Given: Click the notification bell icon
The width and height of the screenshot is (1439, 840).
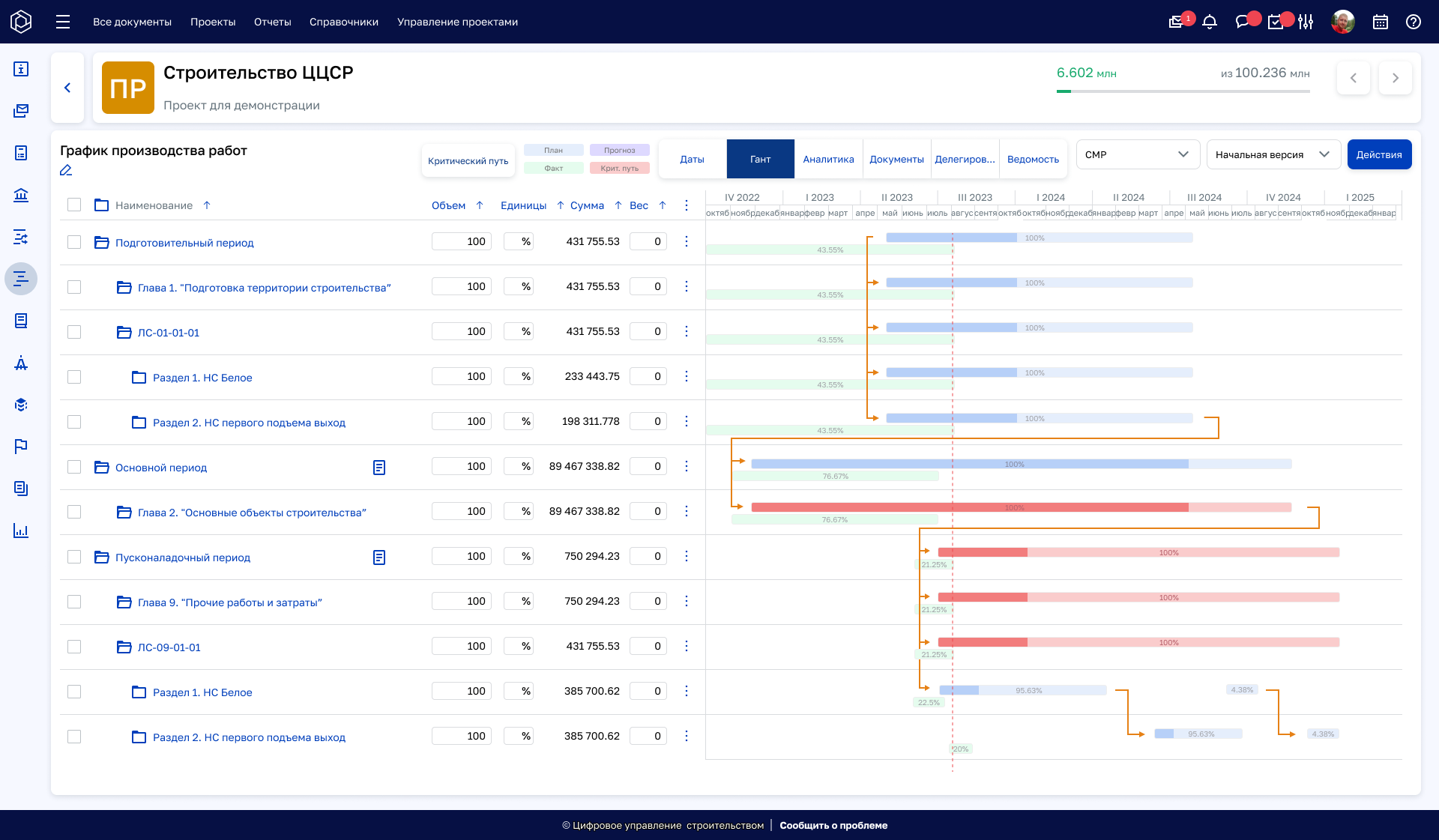Looking at the screenshot, I should point(1210,22).
